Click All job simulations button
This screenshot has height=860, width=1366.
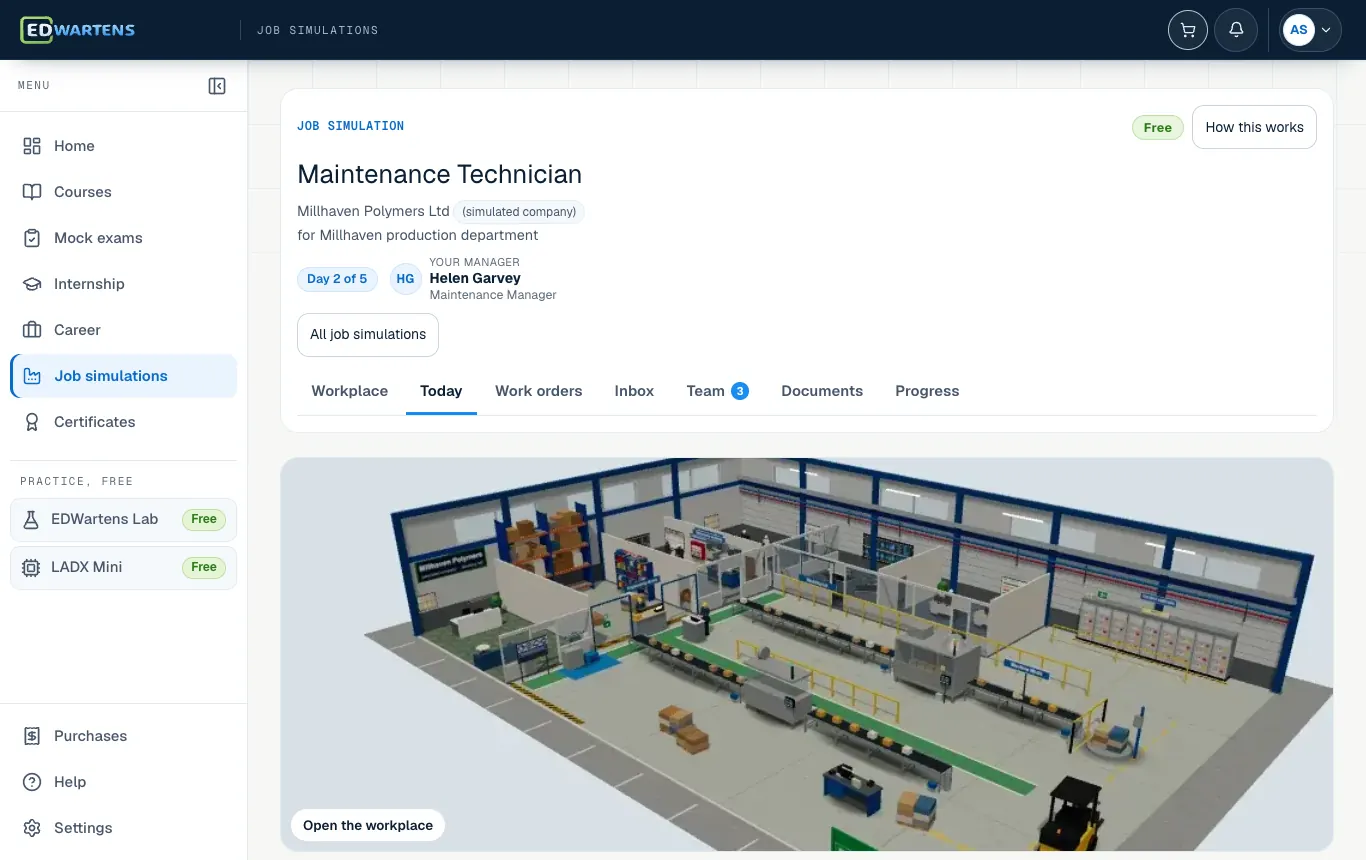point(368,335)
